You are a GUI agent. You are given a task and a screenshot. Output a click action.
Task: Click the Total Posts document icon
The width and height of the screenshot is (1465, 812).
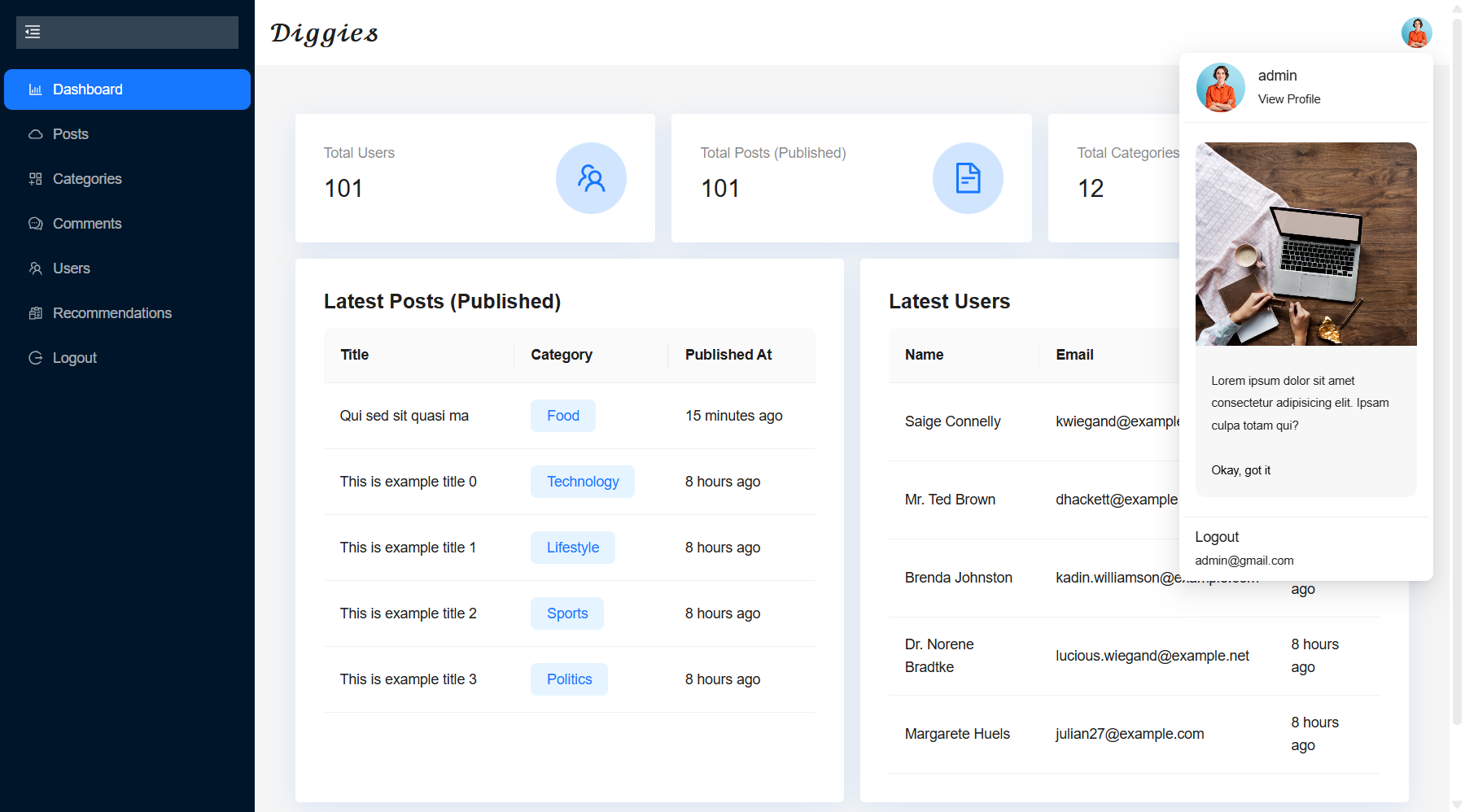click(967, 178)
